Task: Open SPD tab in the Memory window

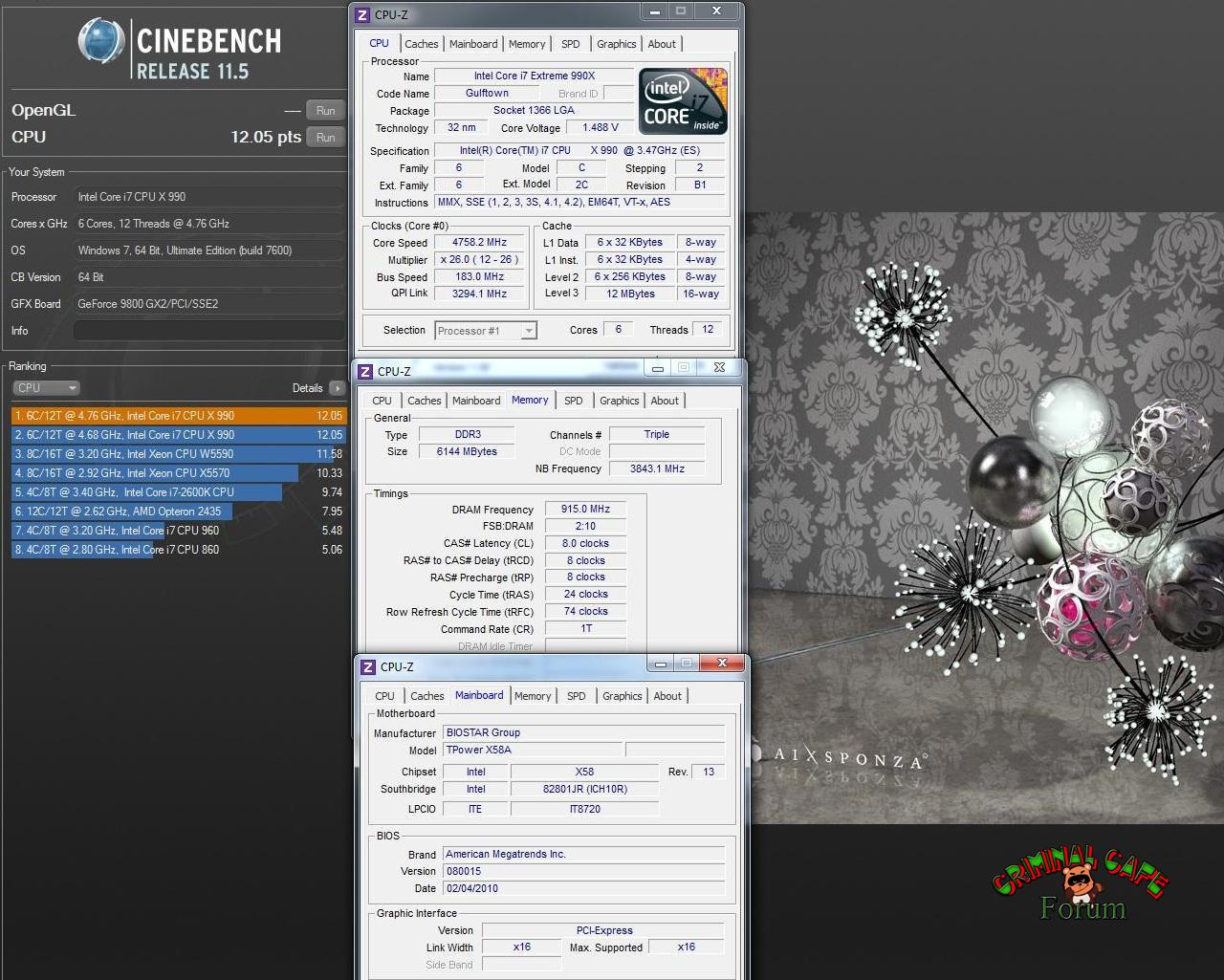Action: [x=573, y=401]
